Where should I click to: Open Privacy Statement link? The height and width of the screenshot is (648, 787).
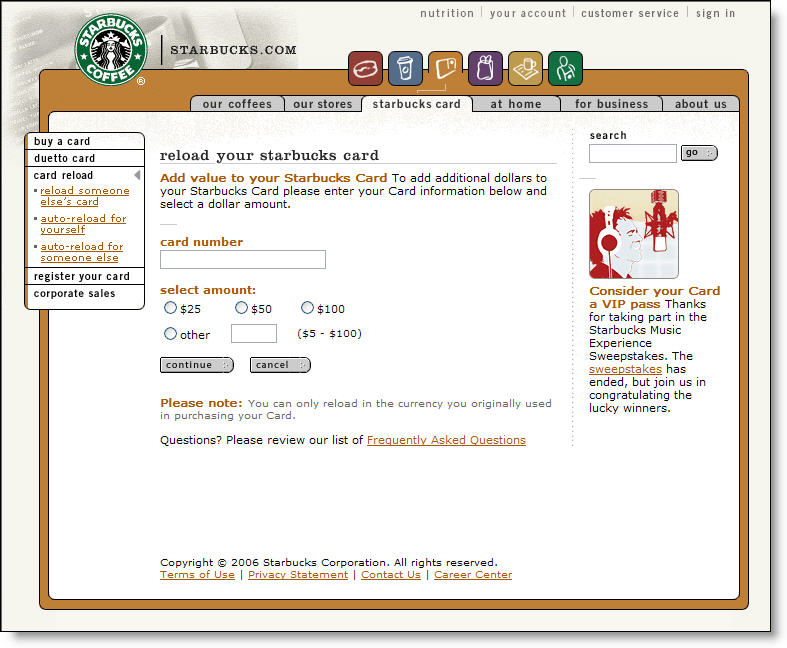pos(298,575)
